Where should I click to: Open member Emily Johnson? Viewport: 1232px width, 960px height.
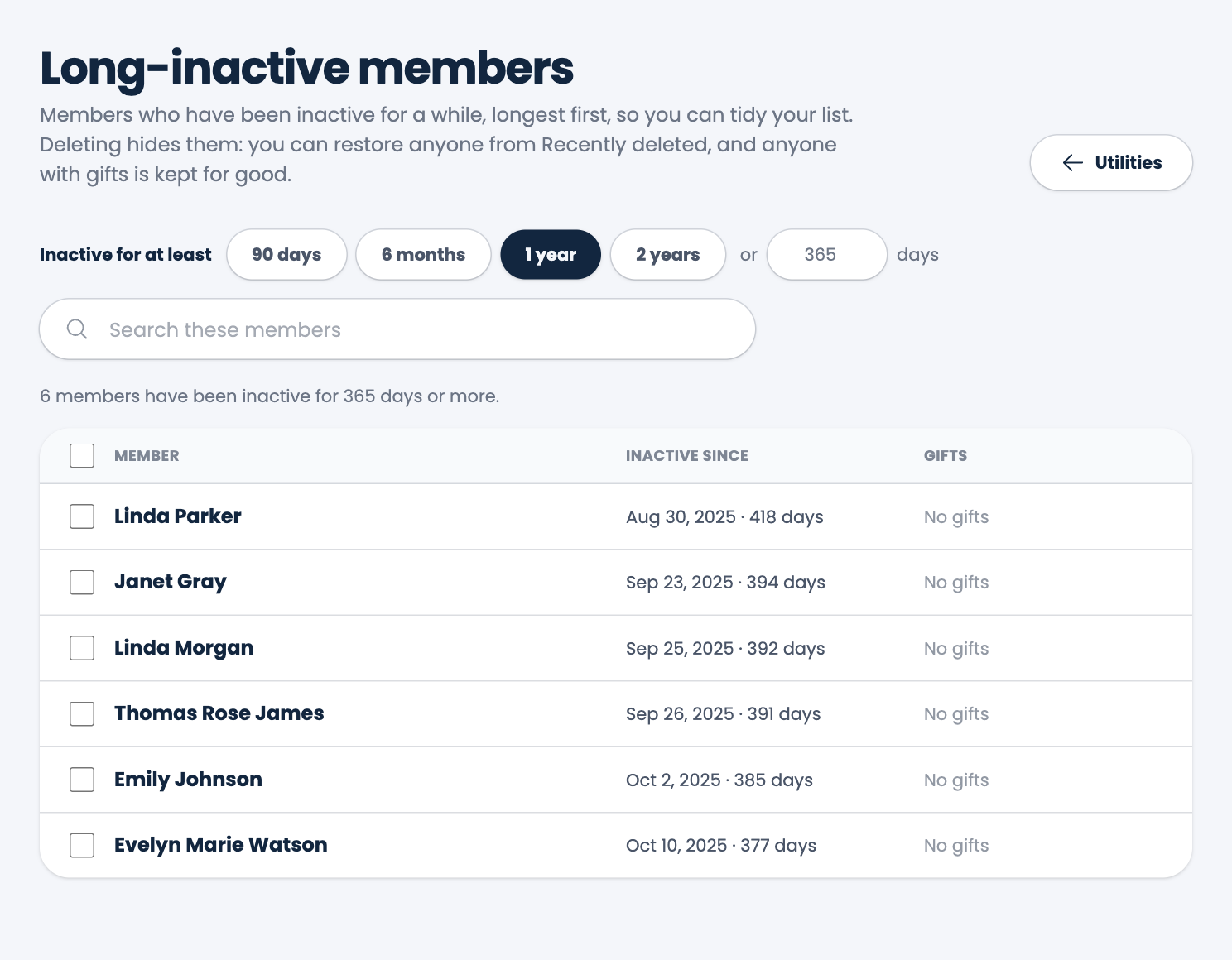point(188,780)
